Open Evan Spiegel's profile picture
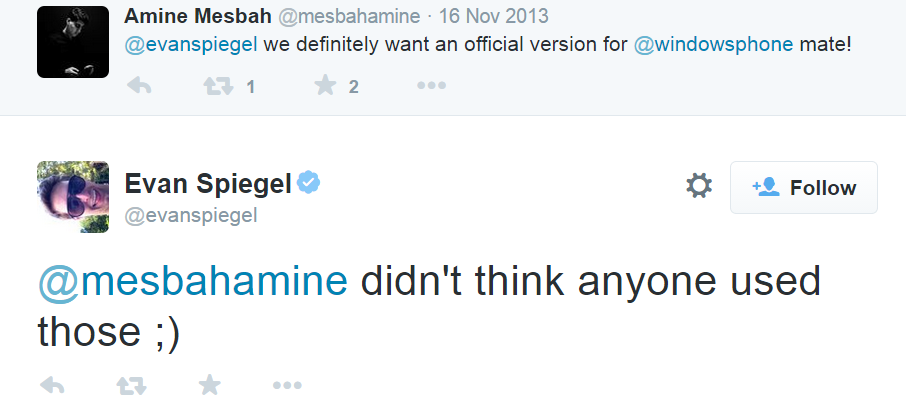This screenshot has height=404, width=906. (x=73, y=197)
